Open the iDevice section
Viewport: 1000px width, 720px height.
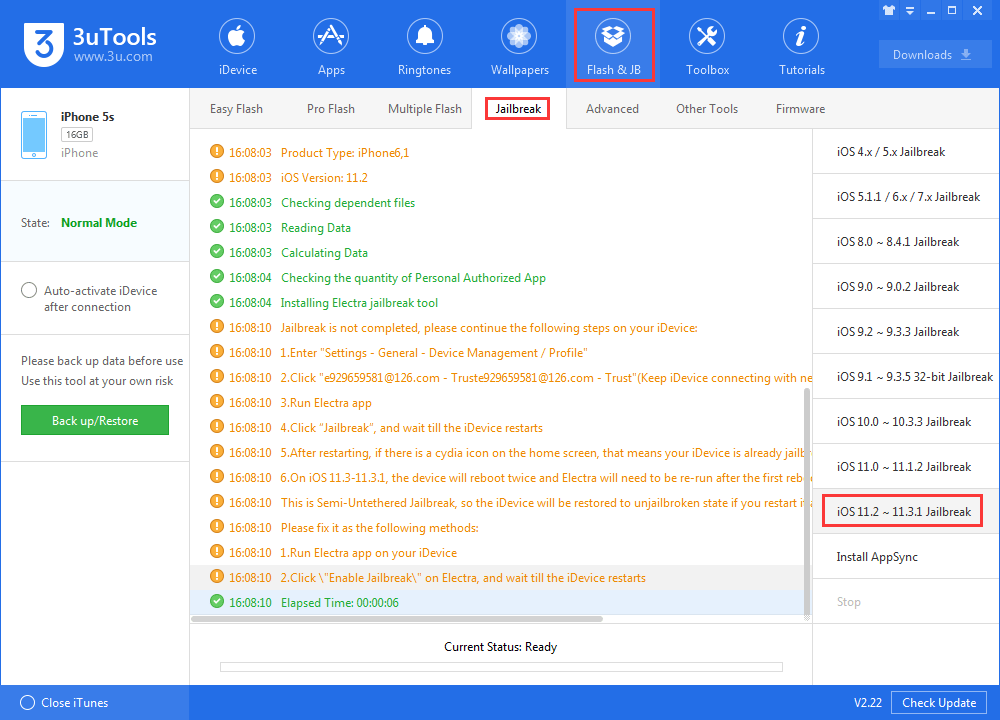237,46
